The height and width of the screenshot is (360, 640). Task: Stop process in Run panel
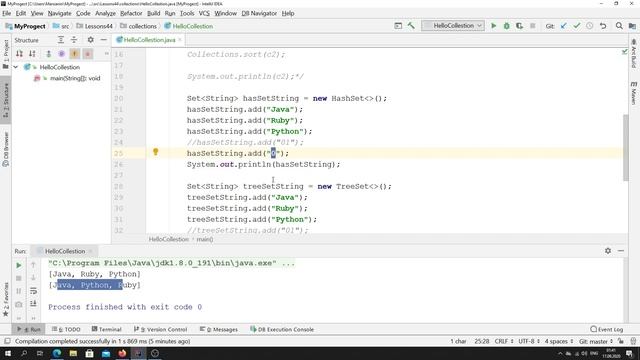(x=19, y=278)
